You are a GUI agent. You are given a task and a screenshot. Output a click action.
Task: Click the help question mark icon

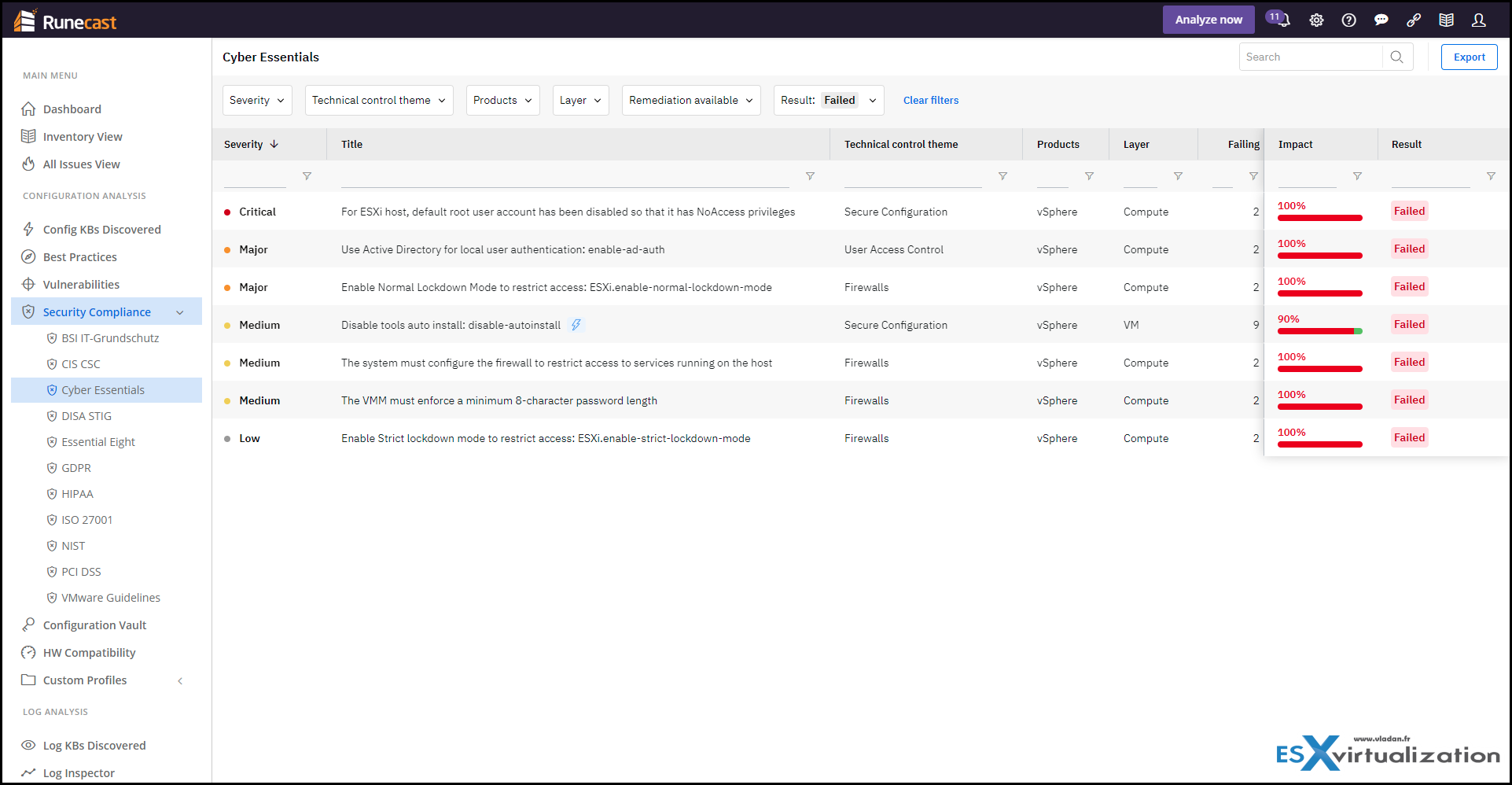click(x=1348, y=20)
